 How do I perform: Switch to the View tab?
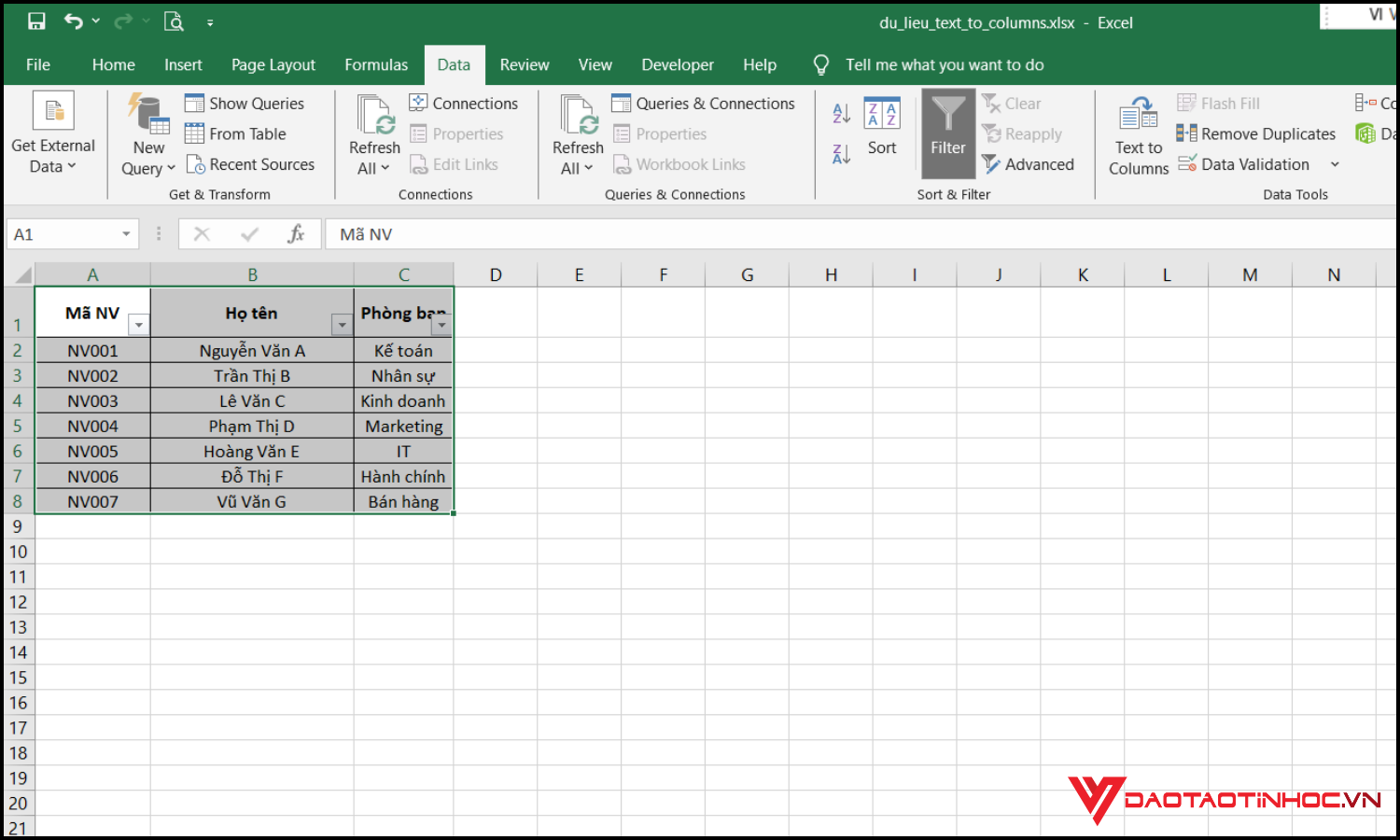point(595,64)
